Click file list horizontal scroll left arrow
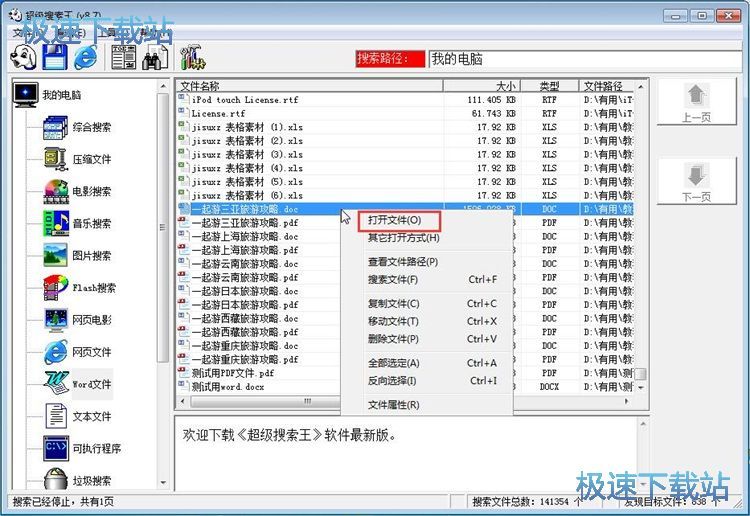The height and width of the screenshot is (516, 750). coord(182,401)
